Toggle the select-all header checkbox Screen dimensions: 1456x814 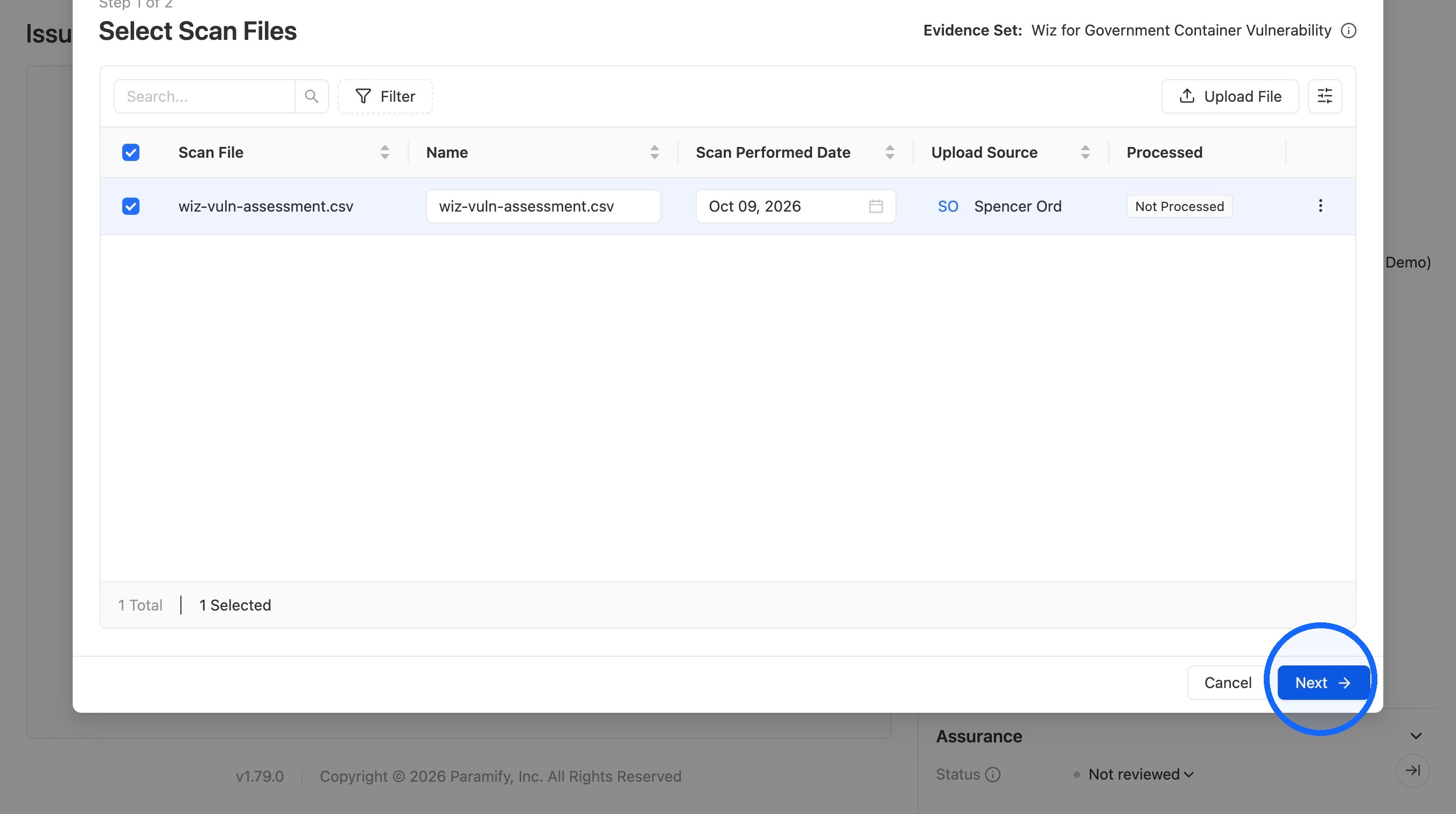tap(130, 152)
